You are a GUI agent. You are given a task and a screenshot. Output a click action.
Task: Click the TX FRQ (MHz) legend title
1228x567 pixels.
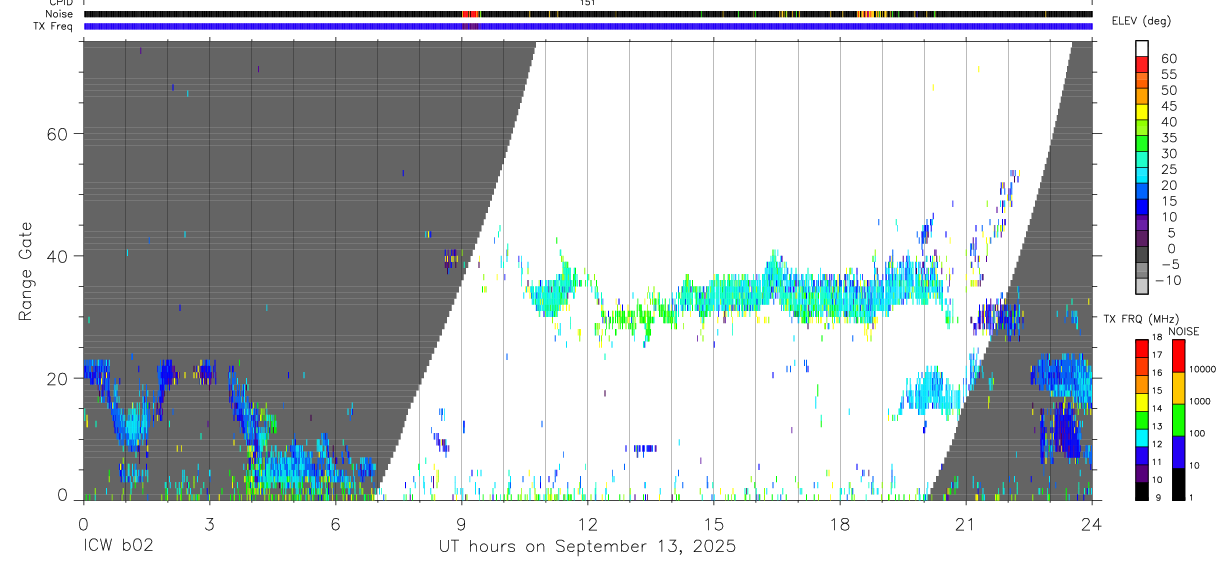tap(1139, 319)
